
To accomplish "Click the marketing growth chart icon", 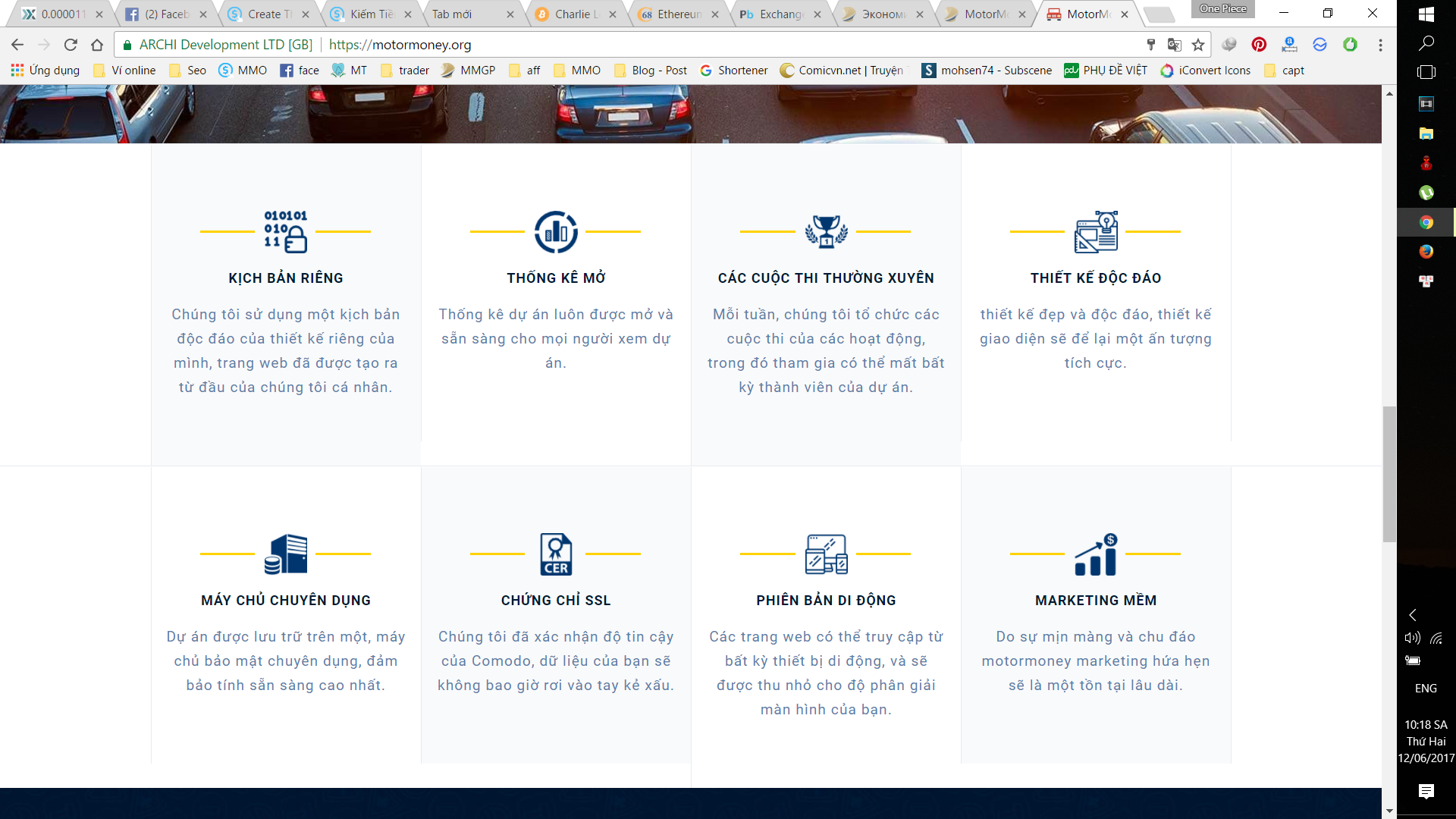I will (1096, 554).
